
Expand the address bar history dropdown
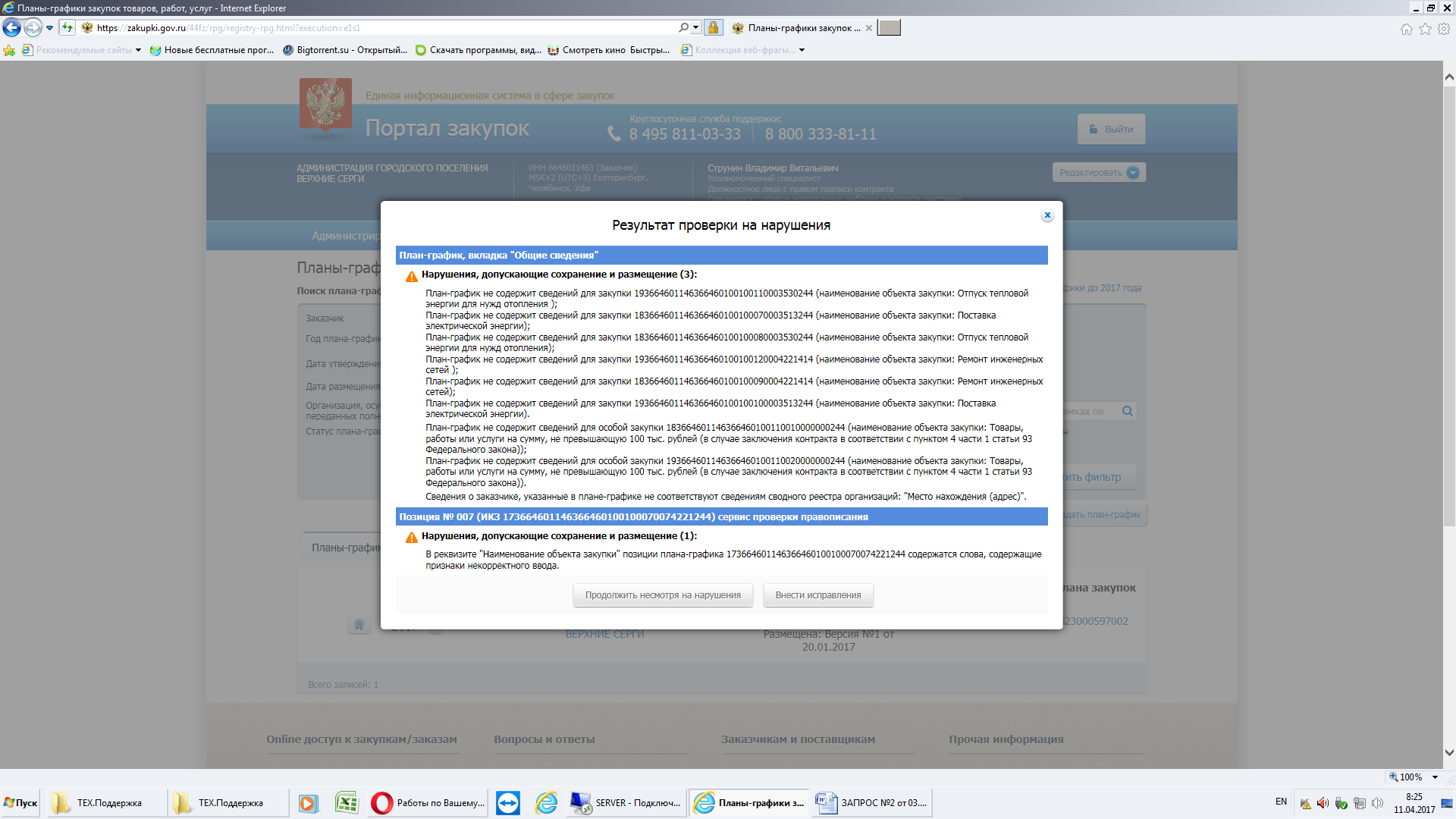[x=695, y=28]
